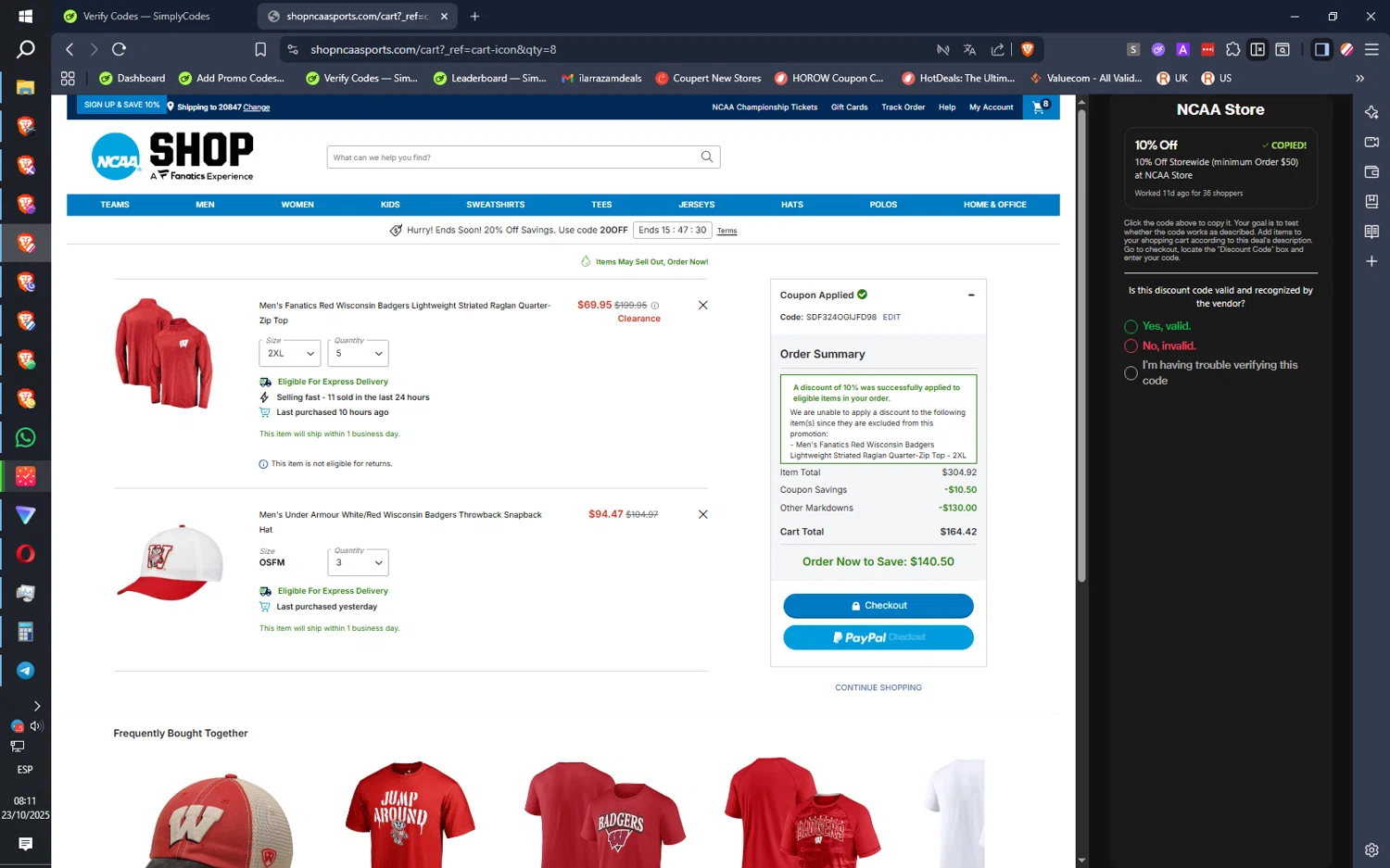1390x868 pixels.
Task: Click the share page icon
Action: pos(997,49)
